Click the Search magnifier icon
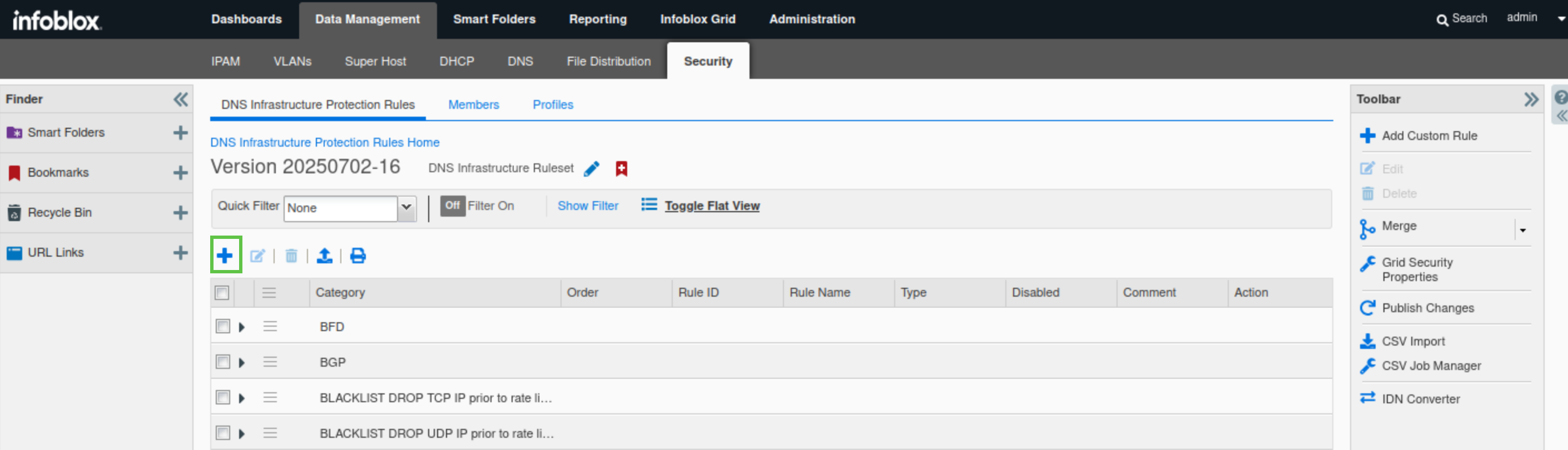The image size is (1568, 450). click(x=1442, y=20)
